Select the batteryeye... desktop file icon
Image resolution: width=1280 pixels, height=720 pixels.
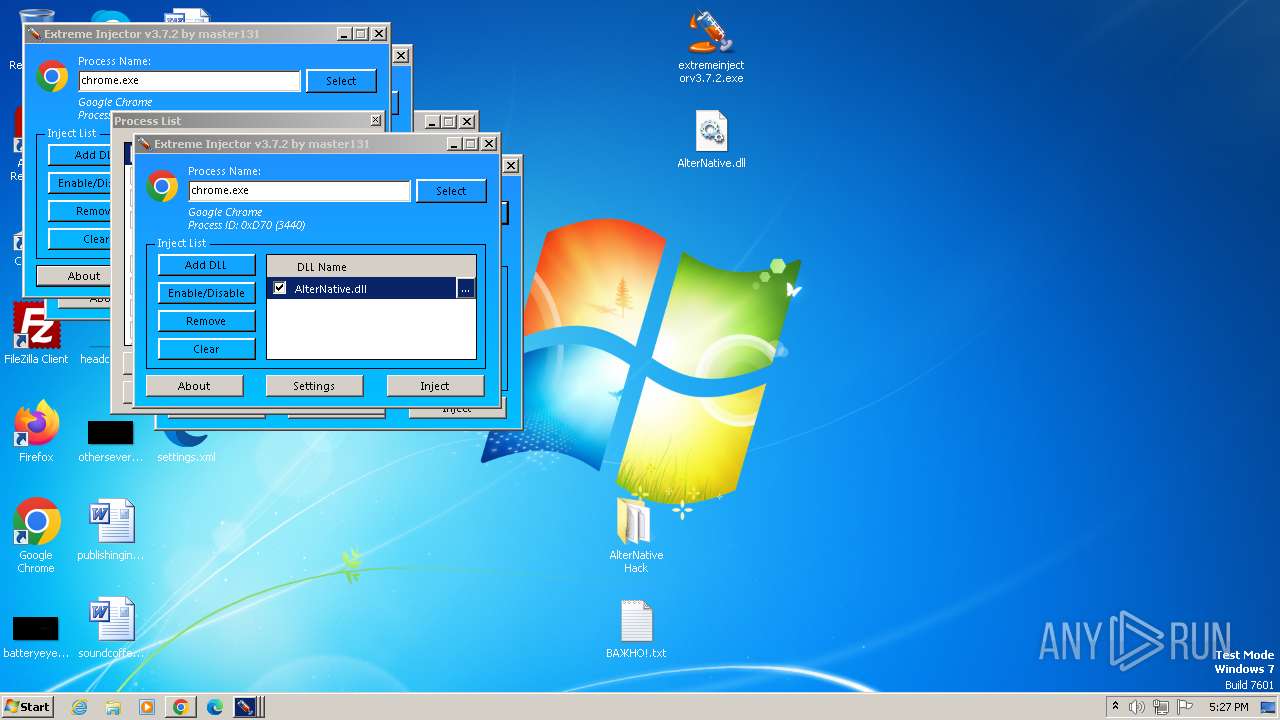coord(36,636)
